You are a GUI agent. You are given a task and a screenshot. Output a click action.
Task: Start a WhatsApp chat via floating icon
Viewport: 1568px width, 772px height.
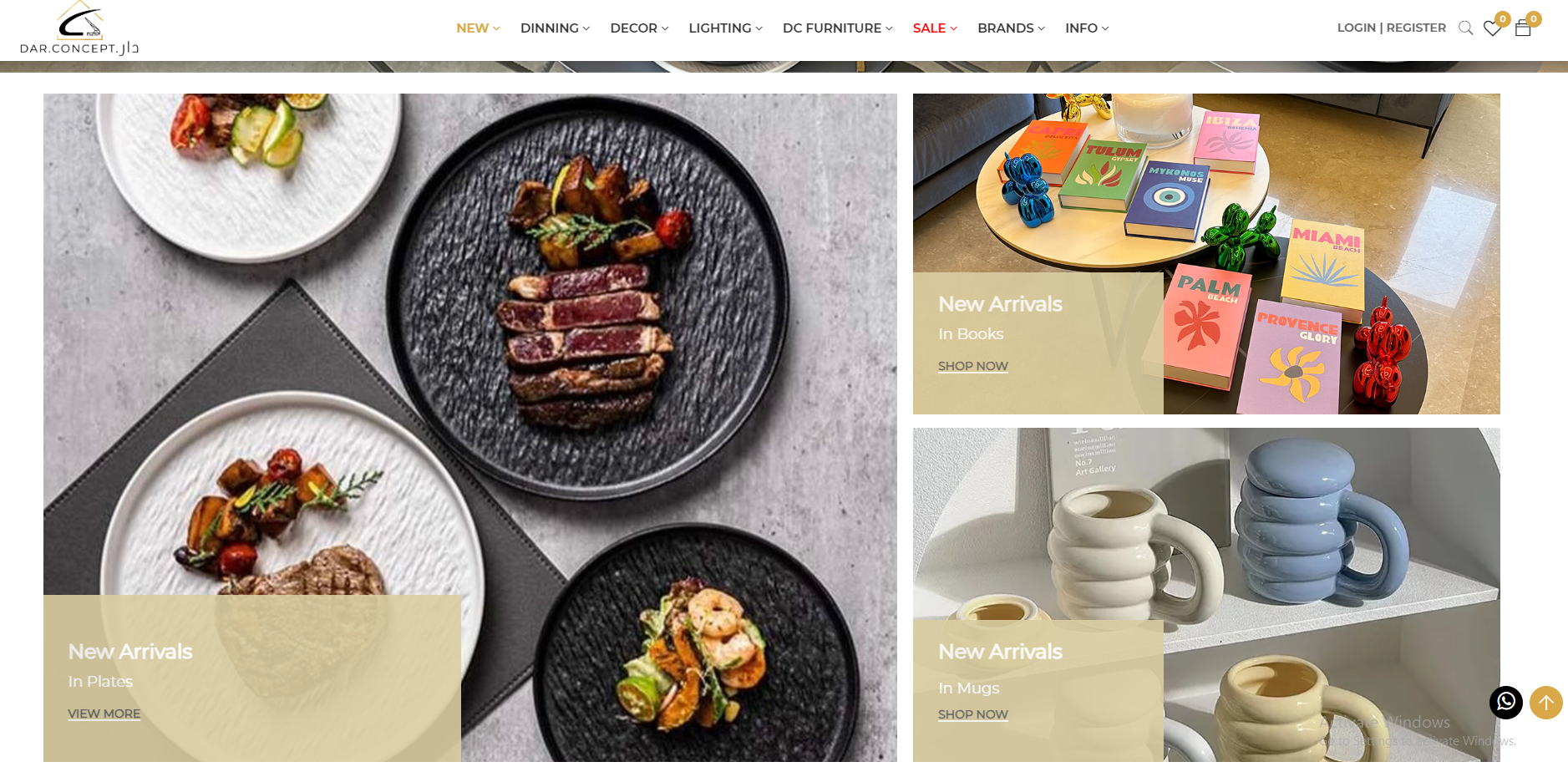pyautogui.click(x=1506, y=703)
